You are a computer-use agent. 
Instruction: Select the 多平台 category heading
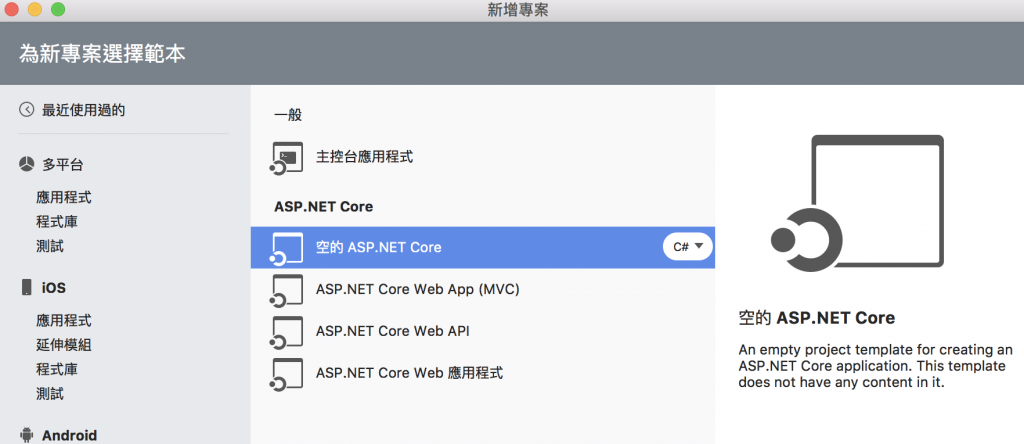click(x=63, y=165)
